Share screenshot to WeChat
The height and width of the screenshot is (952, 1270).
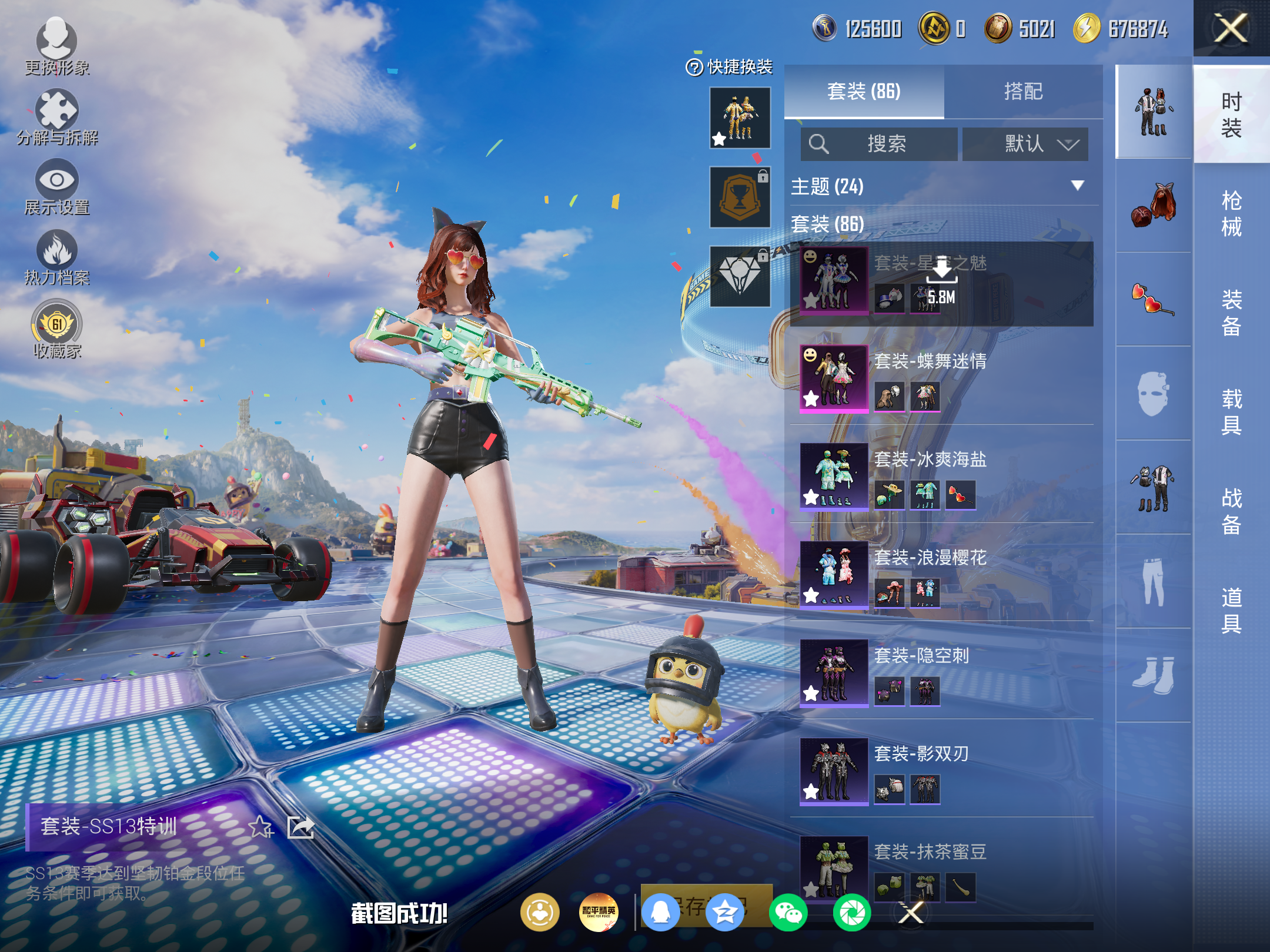[788, 913]
